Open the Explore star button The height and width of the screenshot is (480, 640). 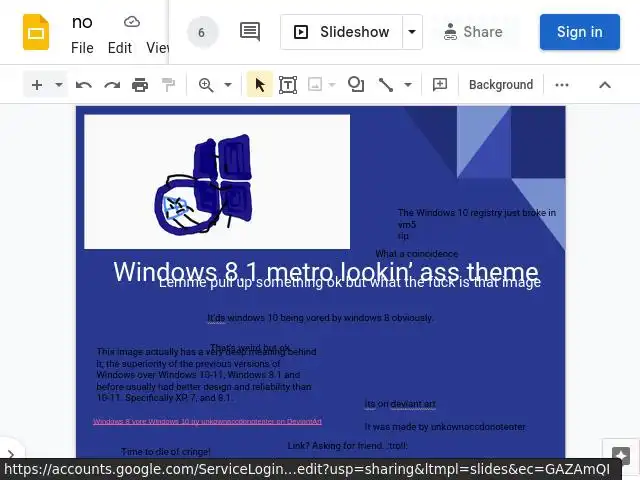pyautogui.click(x=621, y=454)
